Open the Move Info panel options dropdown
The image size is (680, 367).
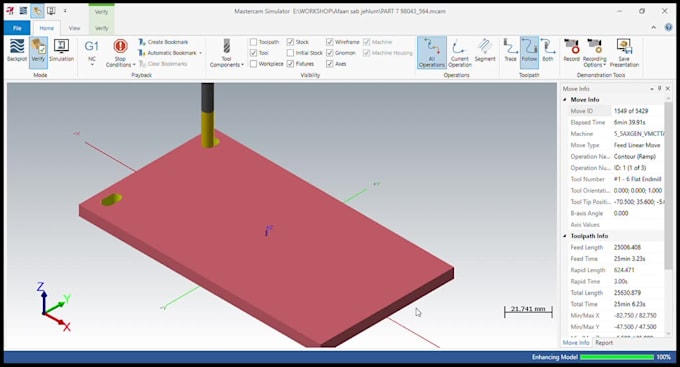coord(651,88)
